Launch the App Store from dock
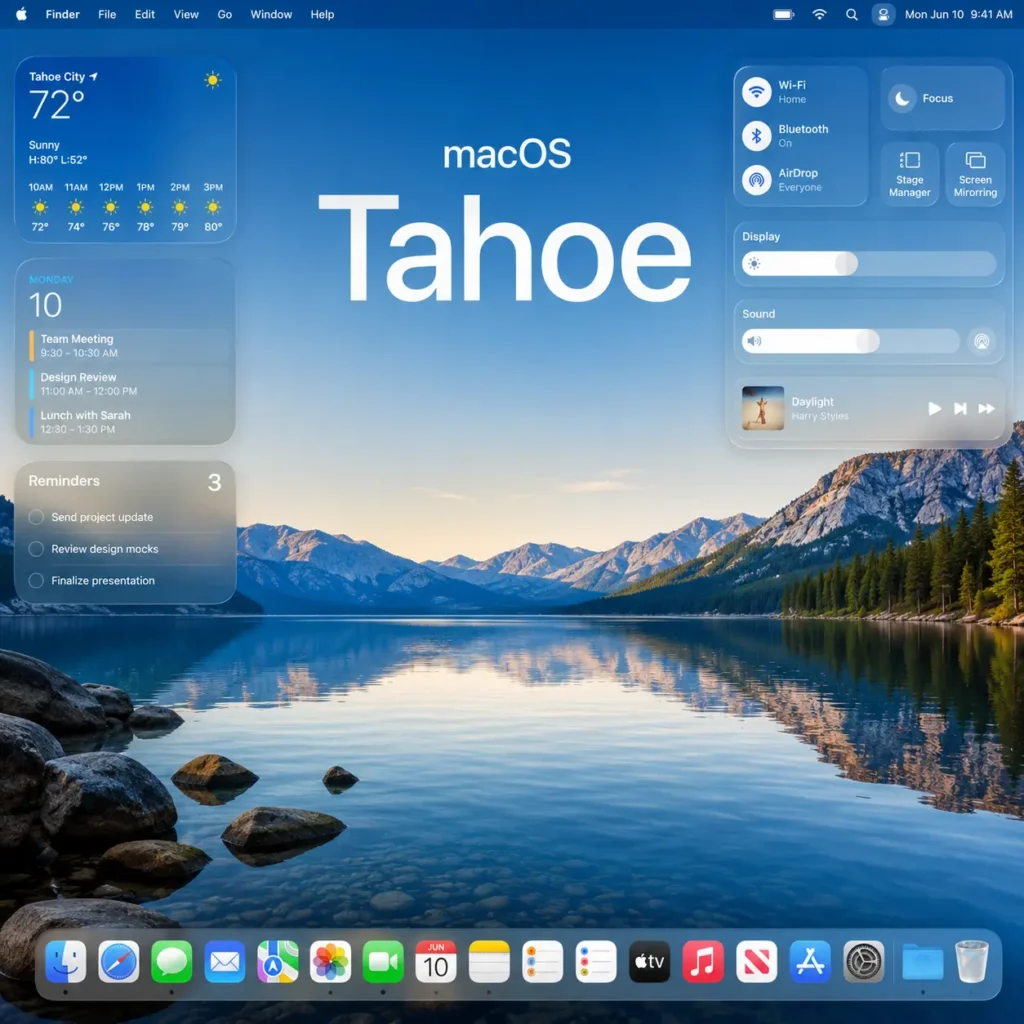The height and width of the screenshot is (1024, 1024). [810, 961]
